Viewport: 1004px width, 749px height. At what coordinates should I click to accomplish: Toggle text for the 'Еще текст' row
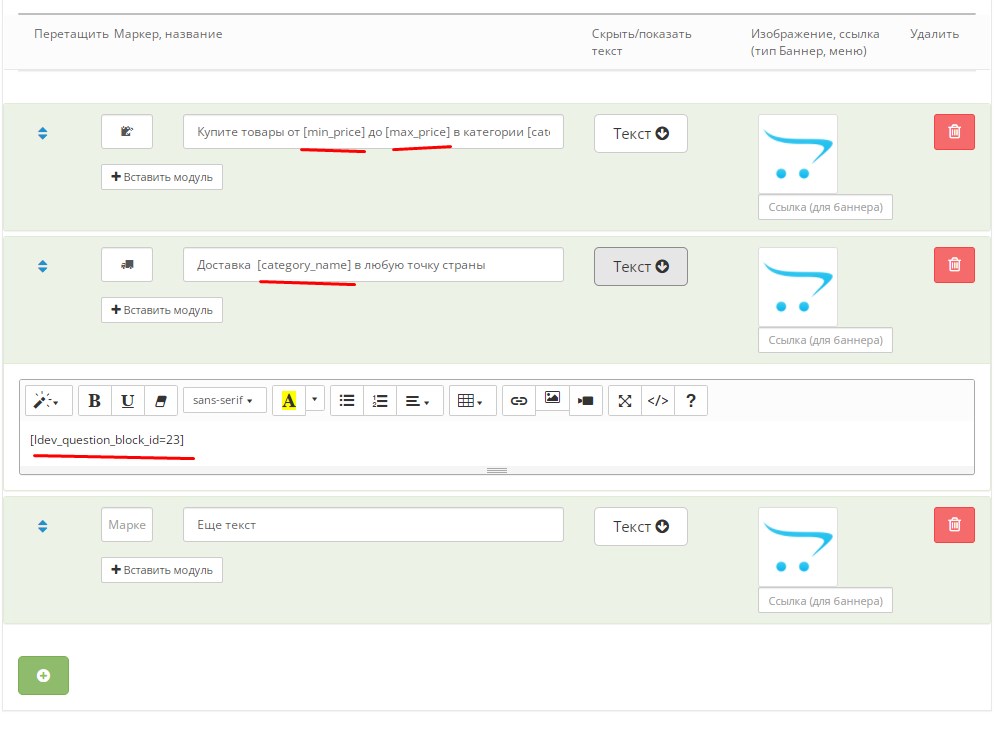(640, 526)
